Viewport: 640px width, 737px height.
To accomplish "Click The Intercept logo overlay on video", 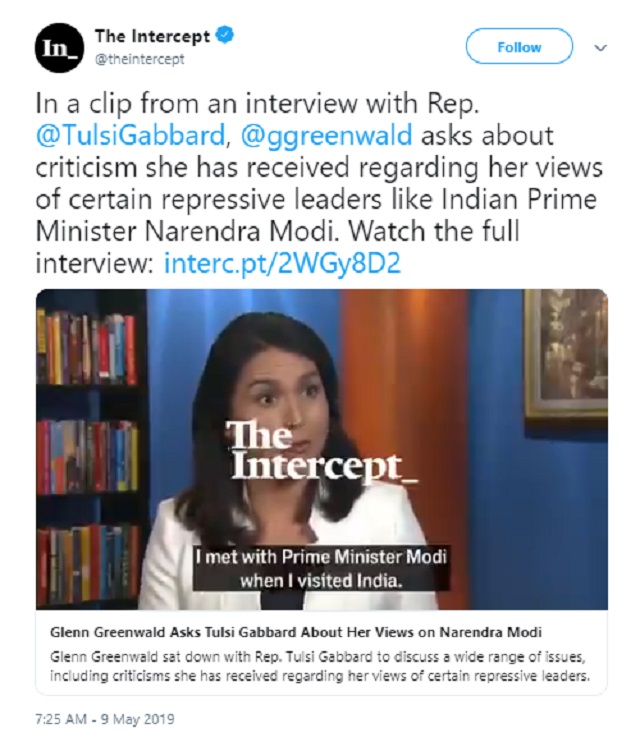I will click(323, 450).
